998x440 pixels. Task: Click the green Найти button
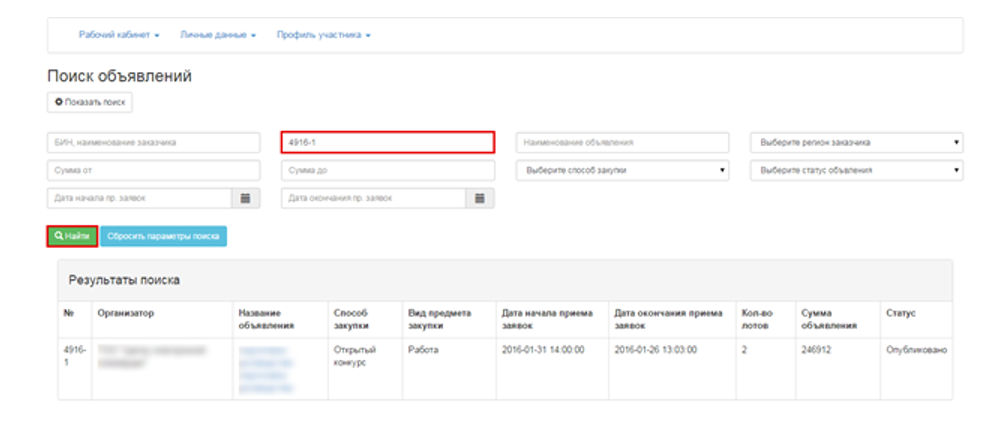click(72, 236)
